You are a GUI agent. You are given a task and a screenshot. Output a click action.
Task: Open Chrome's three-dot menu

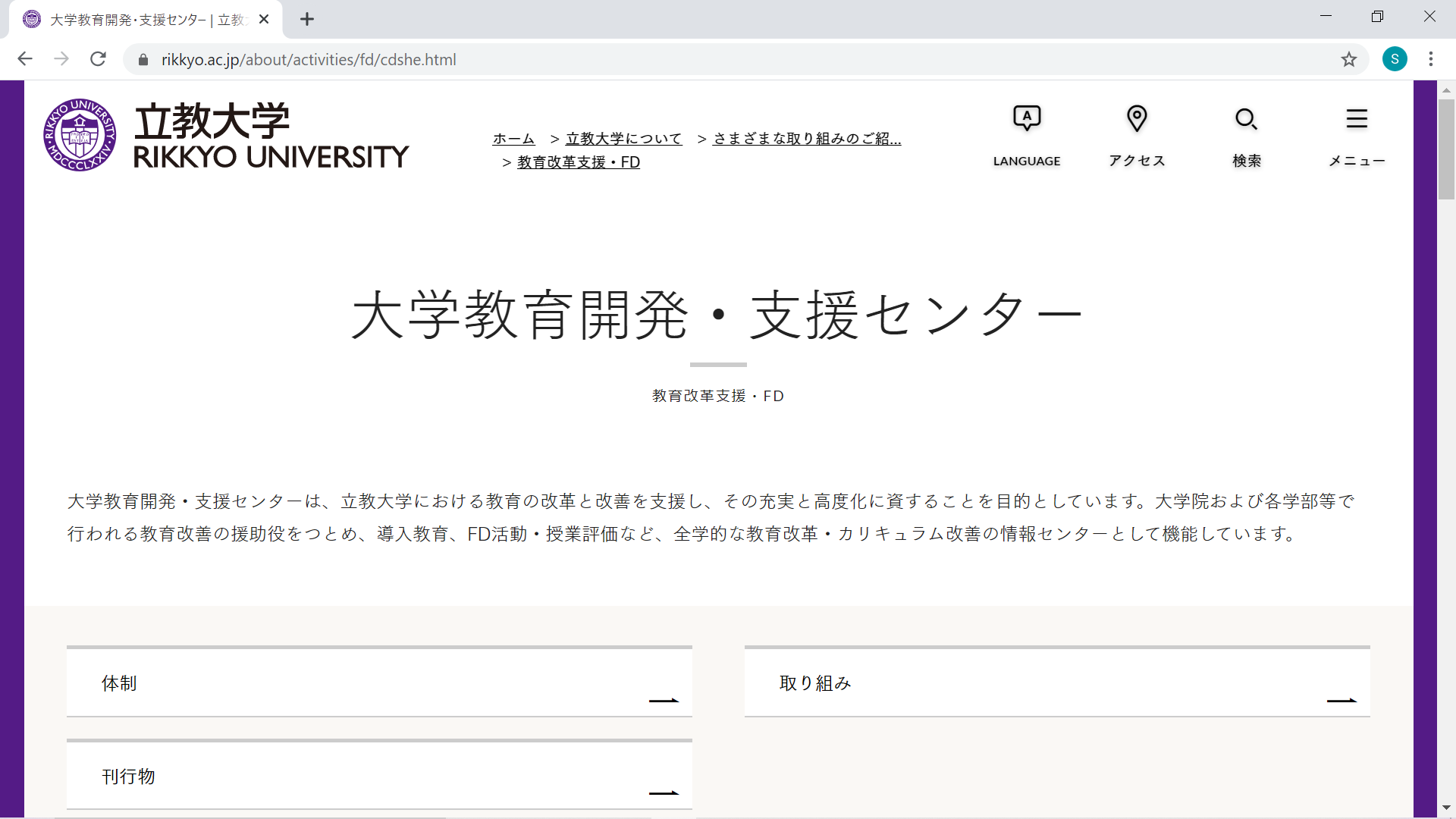point(1431,59)
